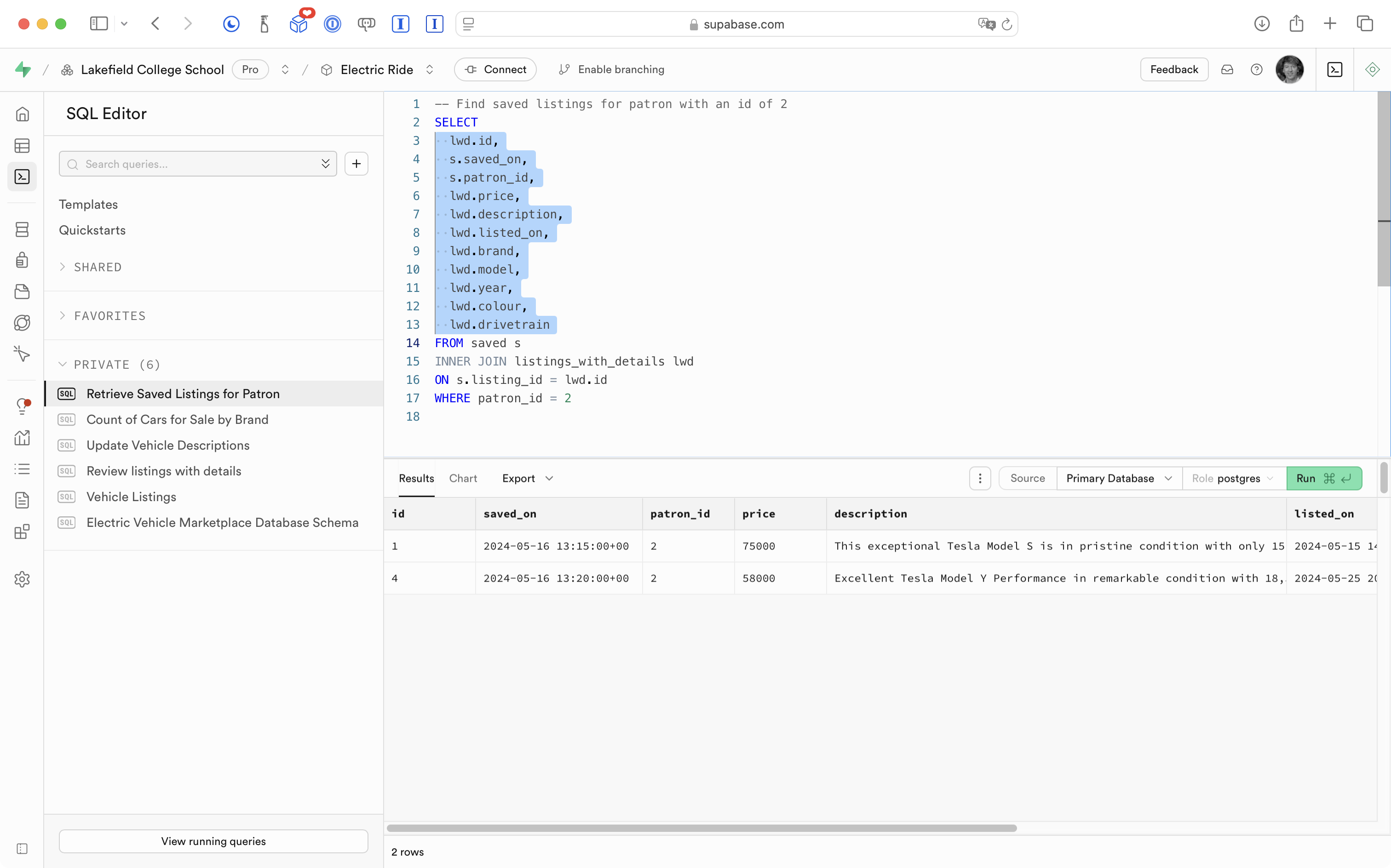Screen dimensions: 1391x868
Task: Open the Database sidebar icon
Action: (22, 229)
